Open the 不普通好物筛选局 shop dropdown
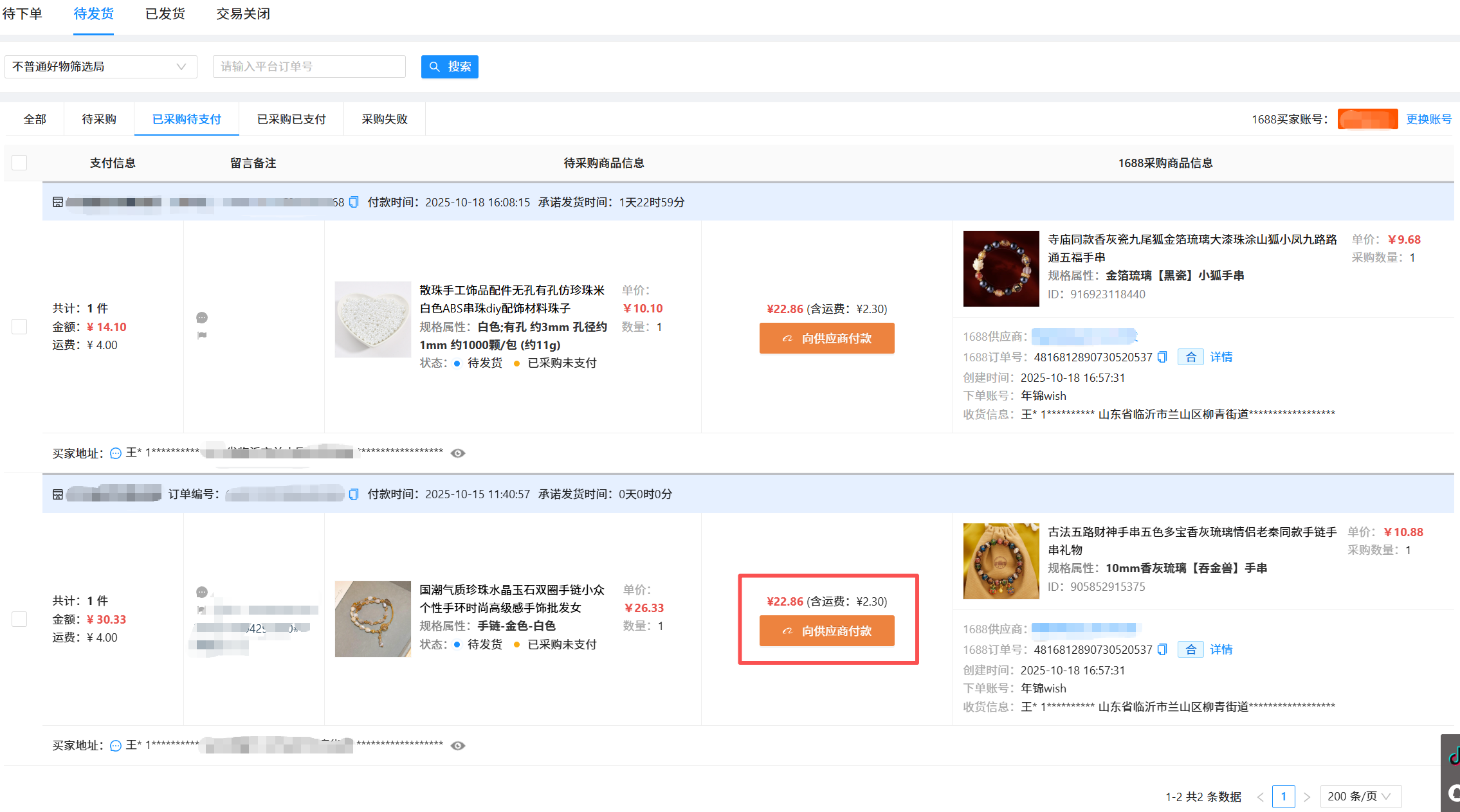 [100, 67]
